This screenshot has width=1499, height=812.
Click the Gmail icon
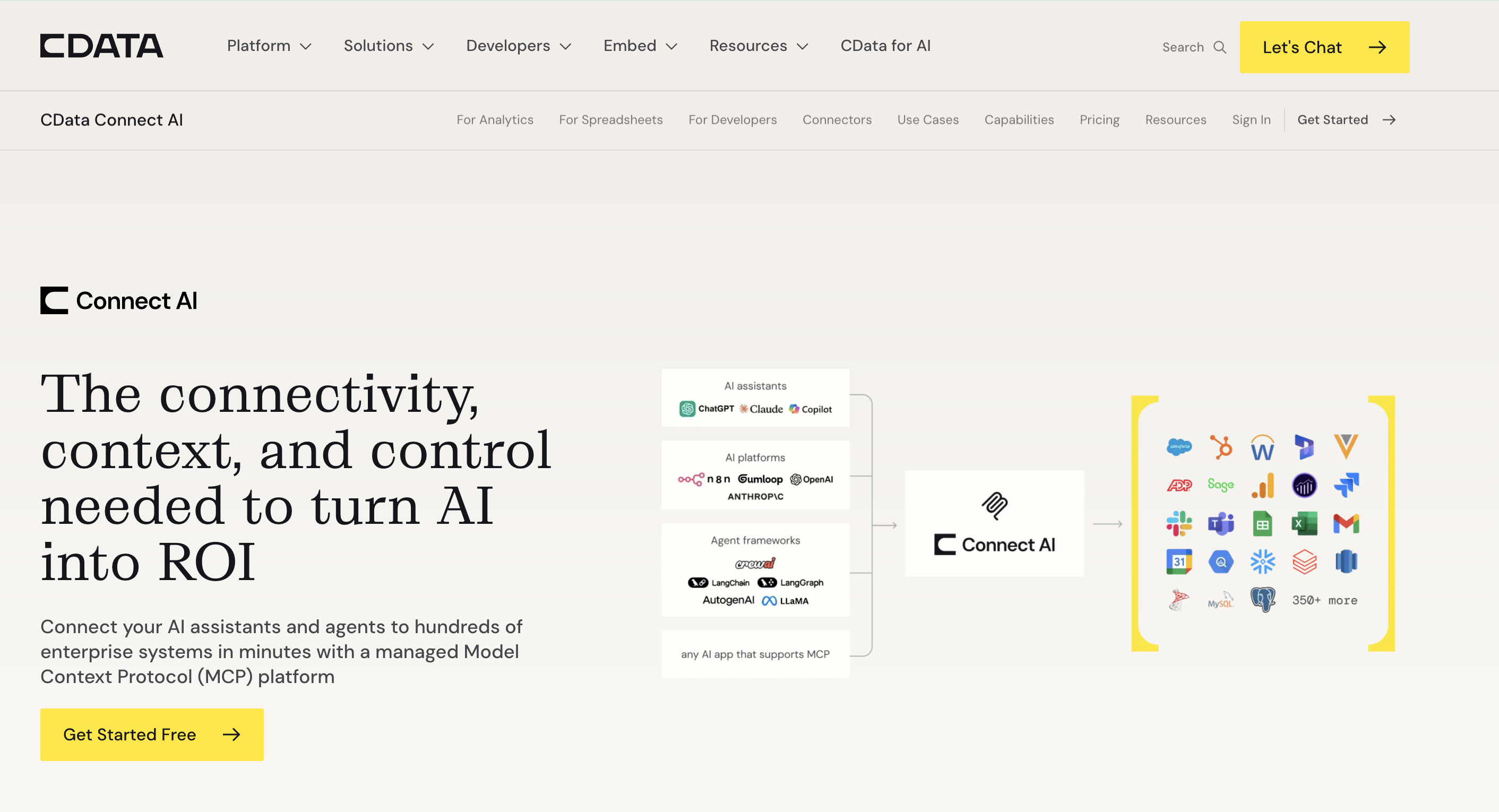(x=1346, y=523)
